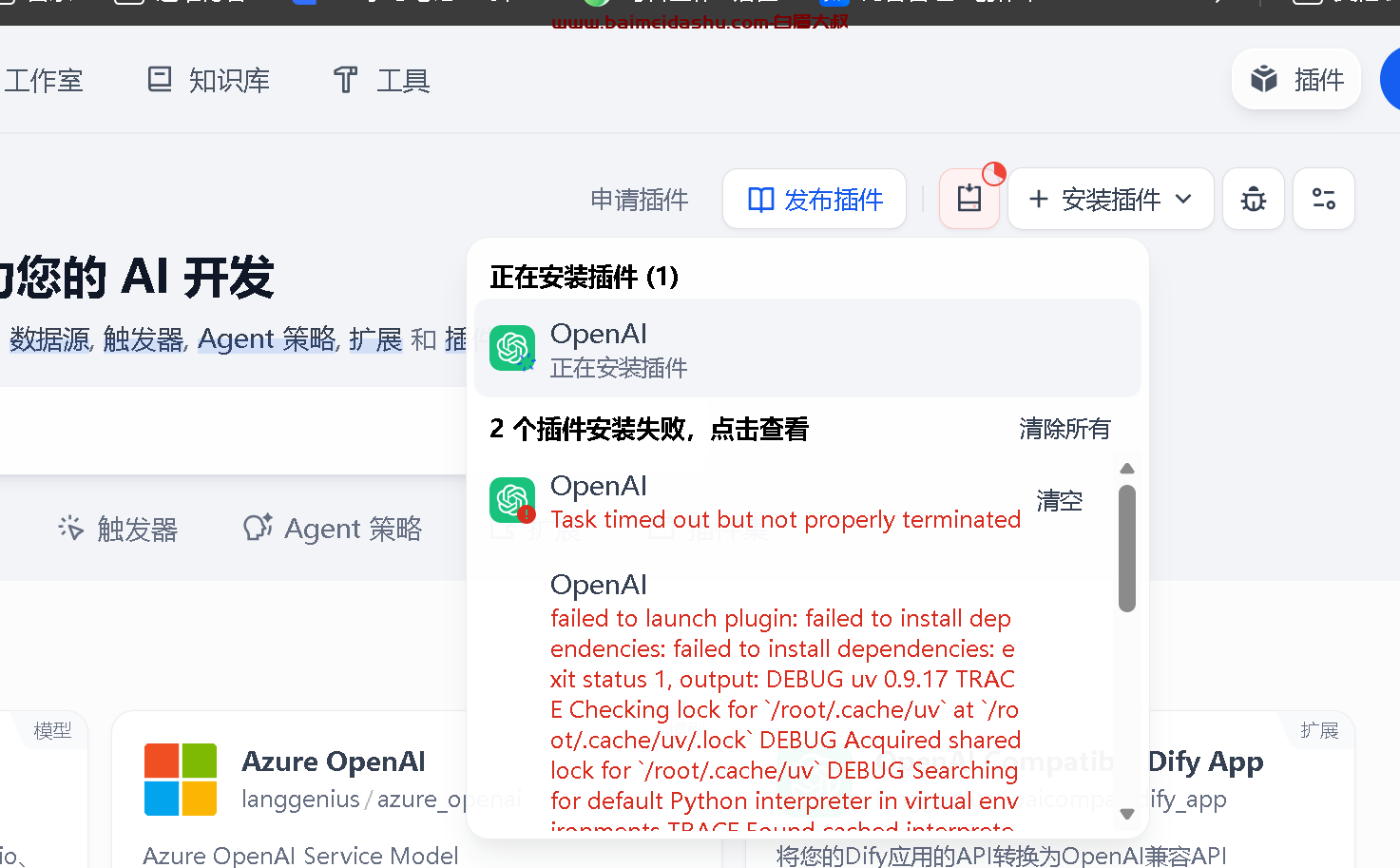Open the plugin install tasks icon
This screenshot has width=1400, height=868.
[x=969, y=199]
